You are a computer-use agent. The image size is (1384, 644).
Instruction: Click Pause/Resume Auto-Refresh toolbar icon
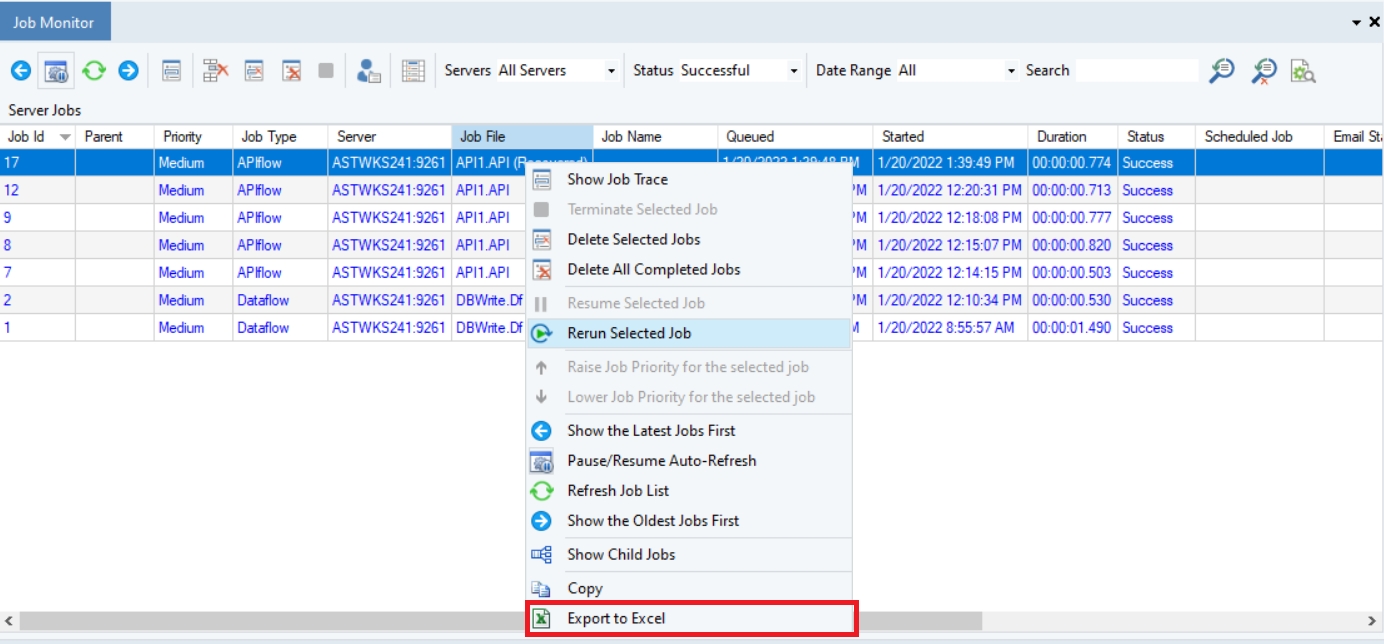point(57,71)
